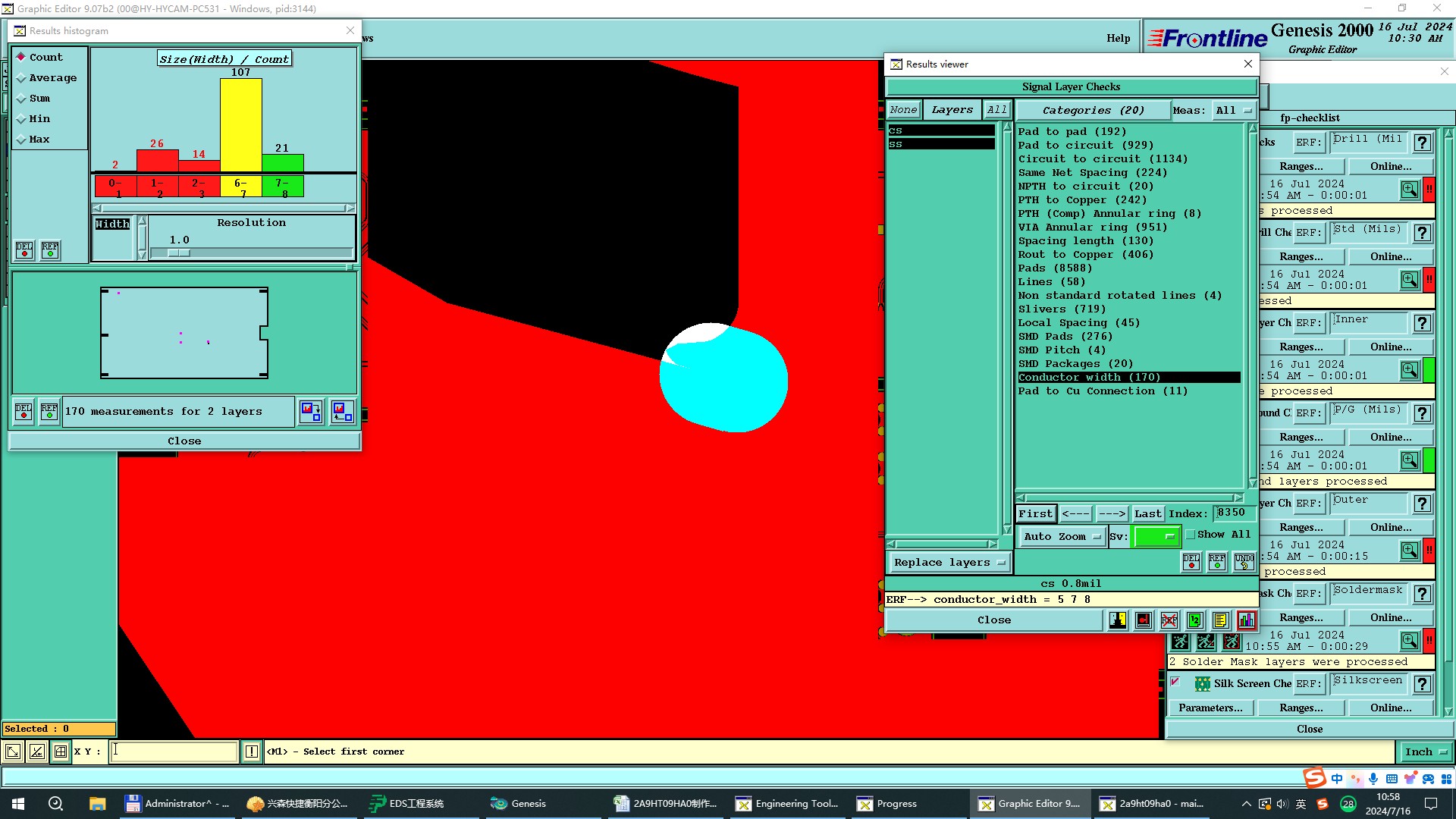Open the Auto Zoom dropdown
This screenshot has width=1456, height=819.
click(x=1061, y=537)
